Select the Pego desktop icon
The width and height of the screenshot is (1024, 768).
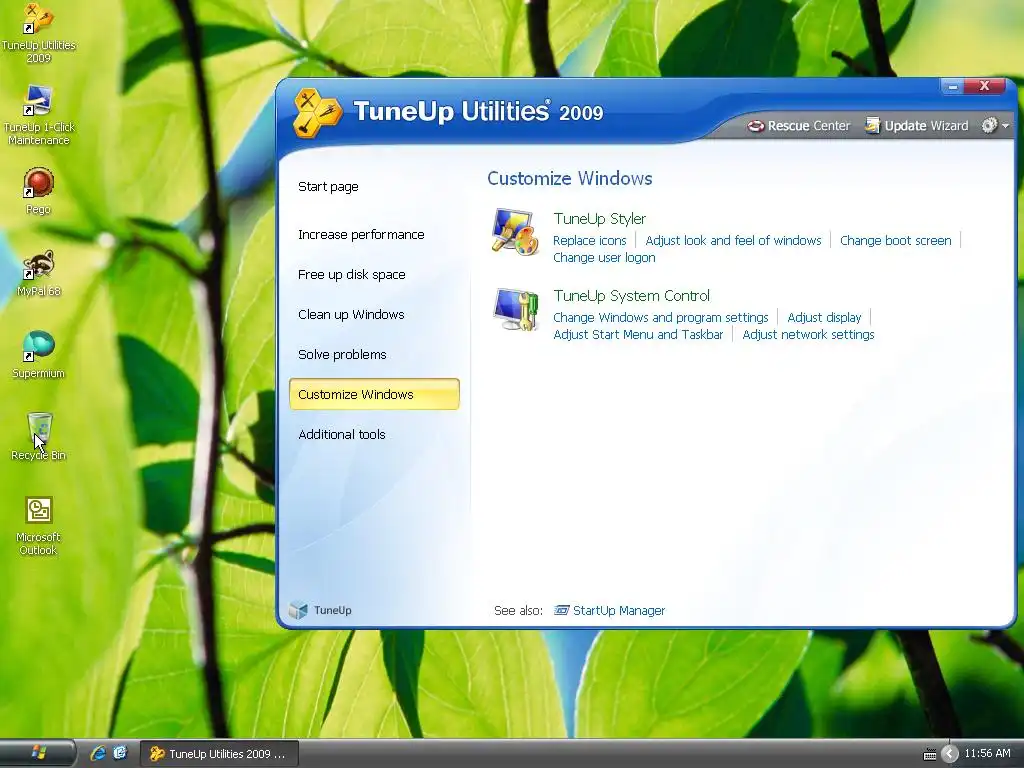coord(39,191)
